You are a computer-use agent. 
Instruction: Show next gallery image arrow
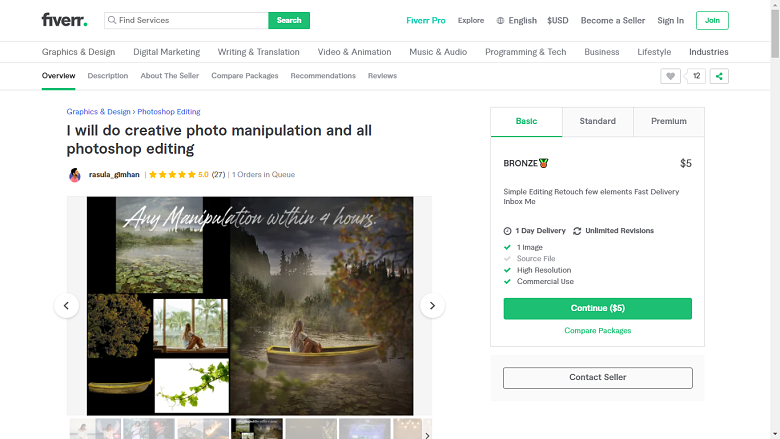432,306
